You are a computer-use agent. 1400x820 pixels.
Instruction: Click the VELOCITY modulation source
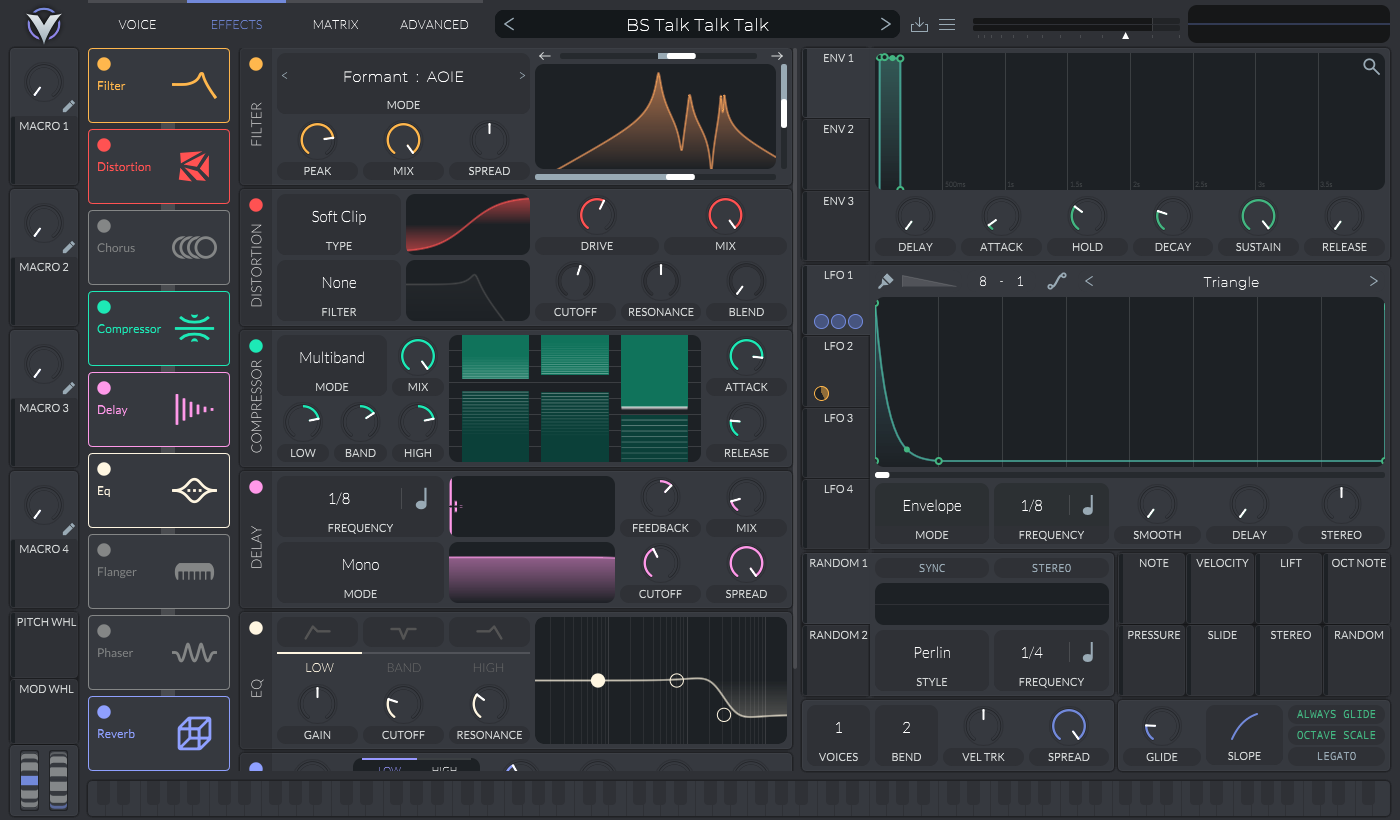[x=1222, y=589]
